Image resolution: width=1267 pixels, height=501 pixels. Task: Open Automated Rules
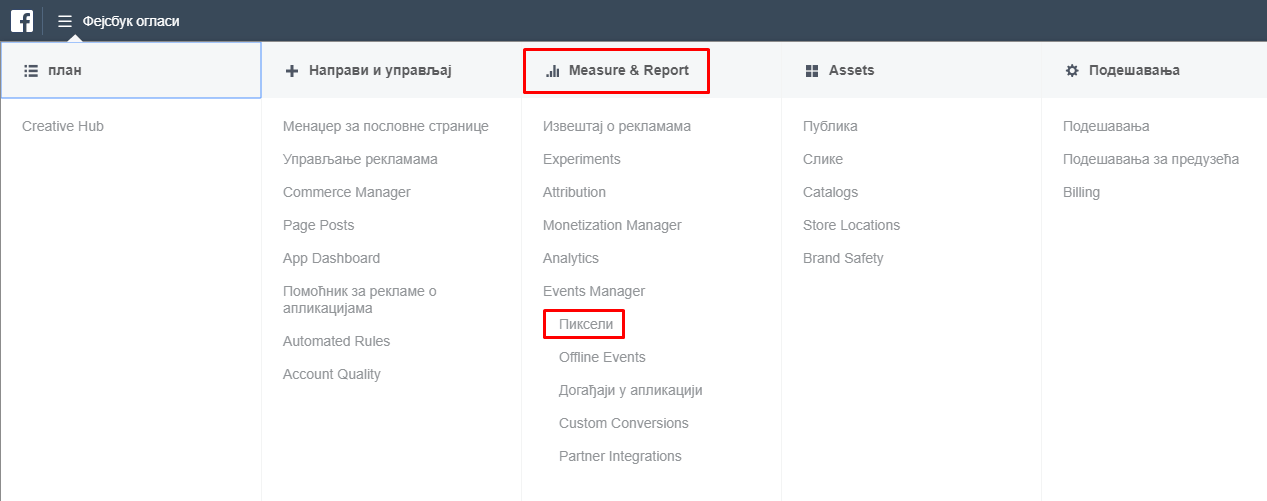(x=337, y=341)
